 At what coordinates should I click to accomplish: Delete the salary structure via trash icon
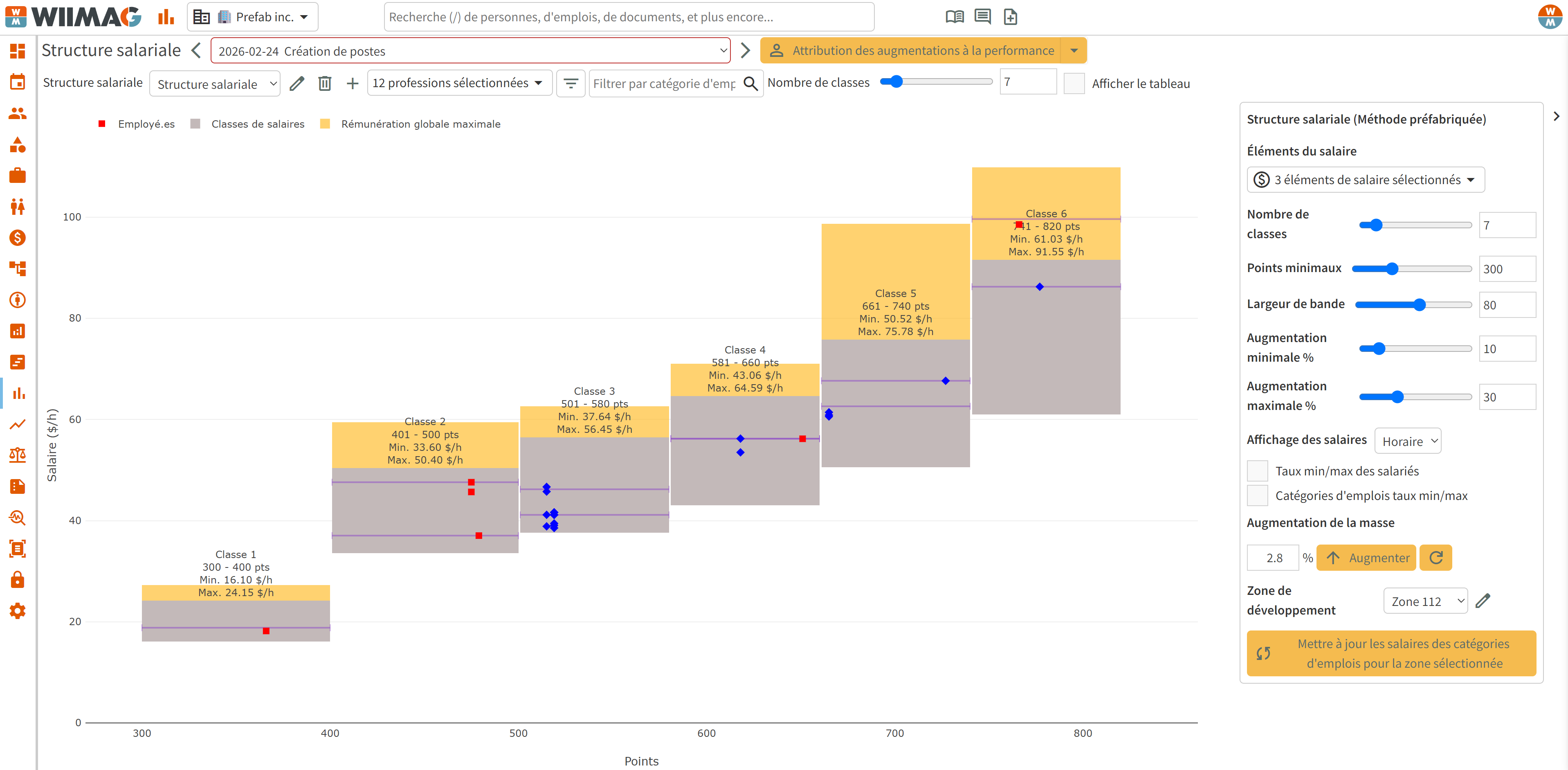click(x=324, y=83)
